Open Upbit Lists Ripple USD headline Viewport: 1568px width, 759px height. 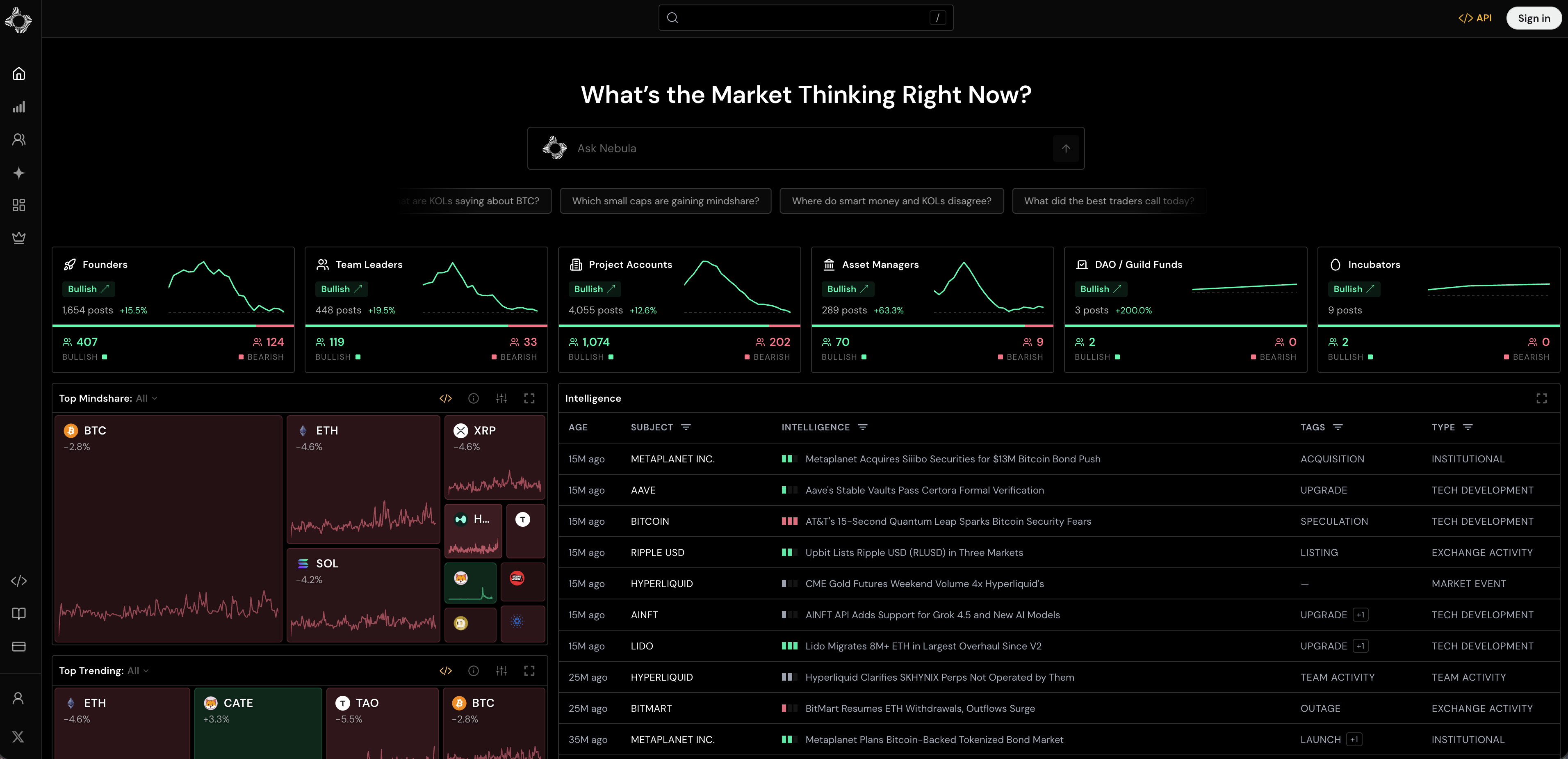pyautogui.click(x=914, y=553)
